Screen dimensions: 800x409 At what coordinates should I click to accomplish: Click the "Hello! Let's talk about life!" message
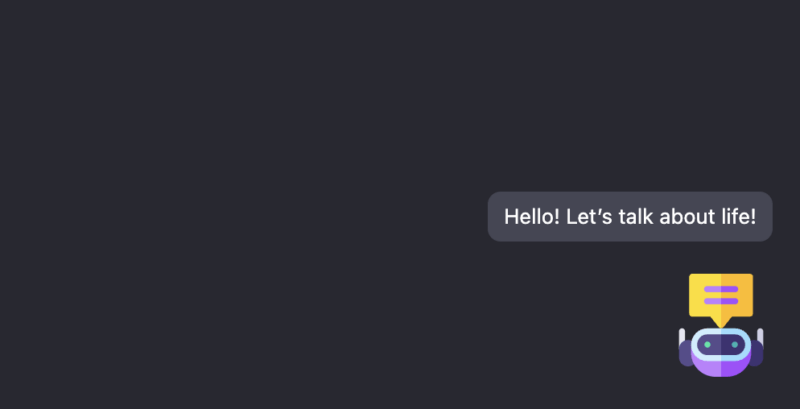coord(630,216)
